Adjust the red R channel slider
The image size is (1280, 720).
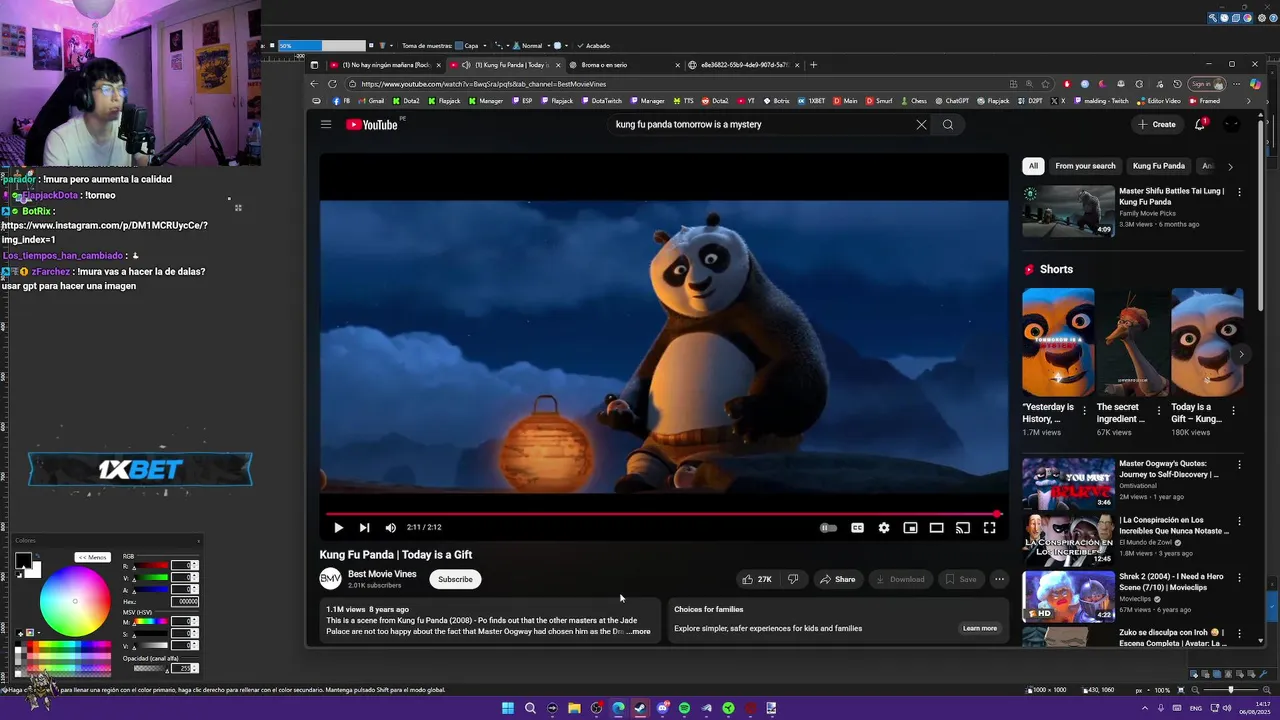152,566
